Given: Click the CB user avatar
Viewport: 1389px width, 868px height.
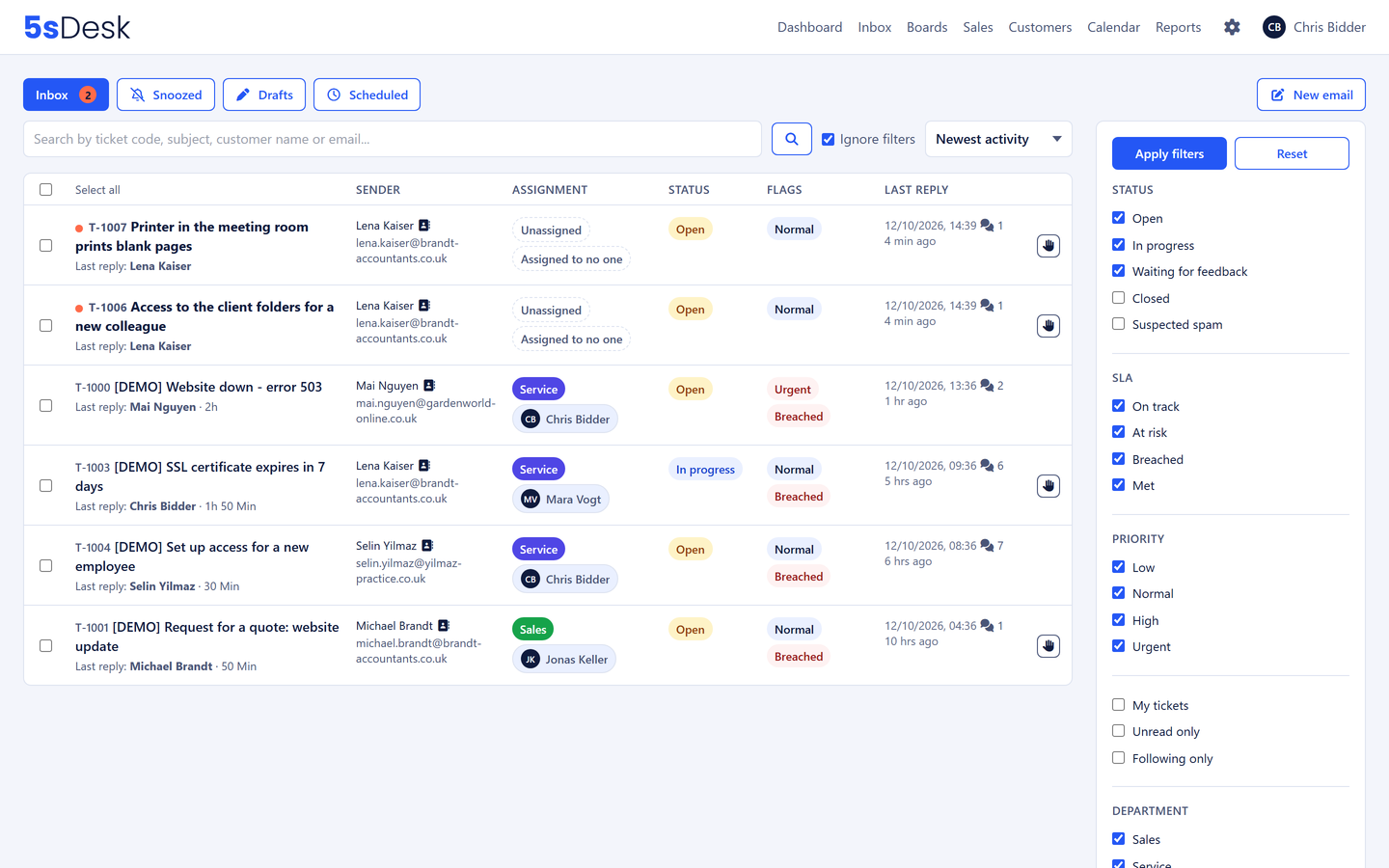Looking at the screenshot, I should (1274, 27).
